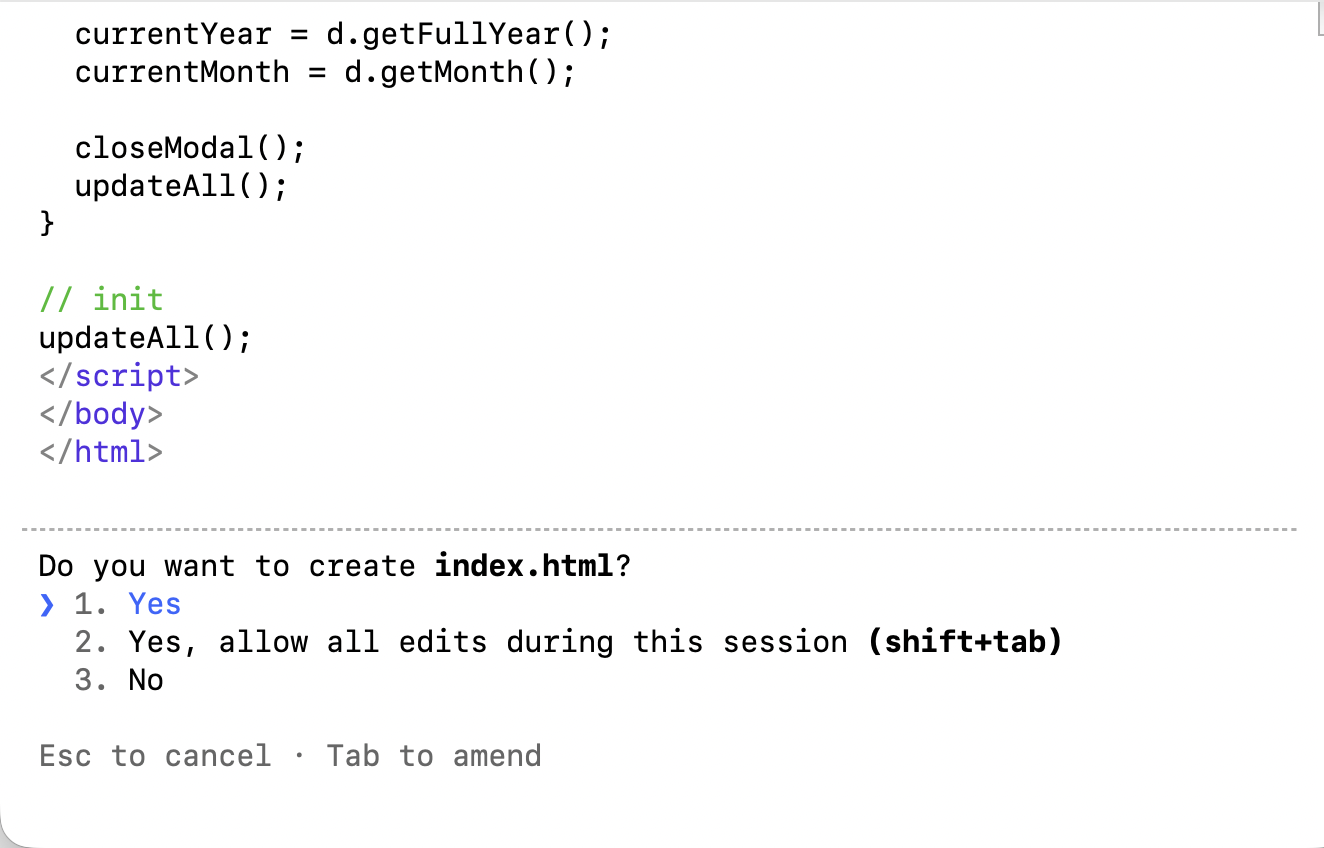
Task: Click the closing </html> tag
Action: (101, 452)
